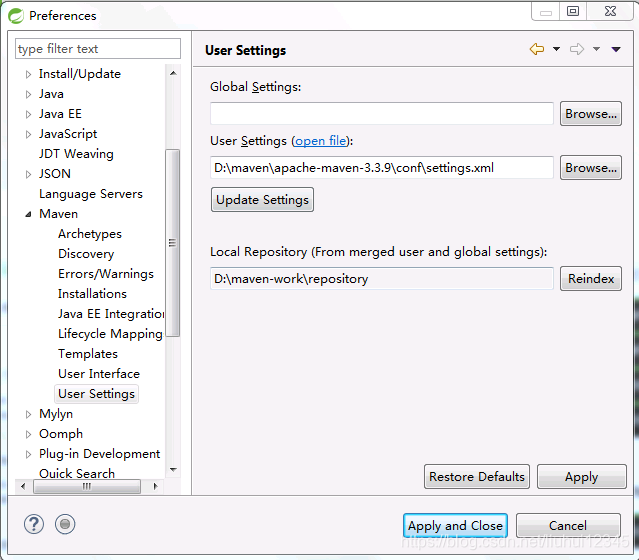Expand the Plug-in Development tree node

point(28,454)
